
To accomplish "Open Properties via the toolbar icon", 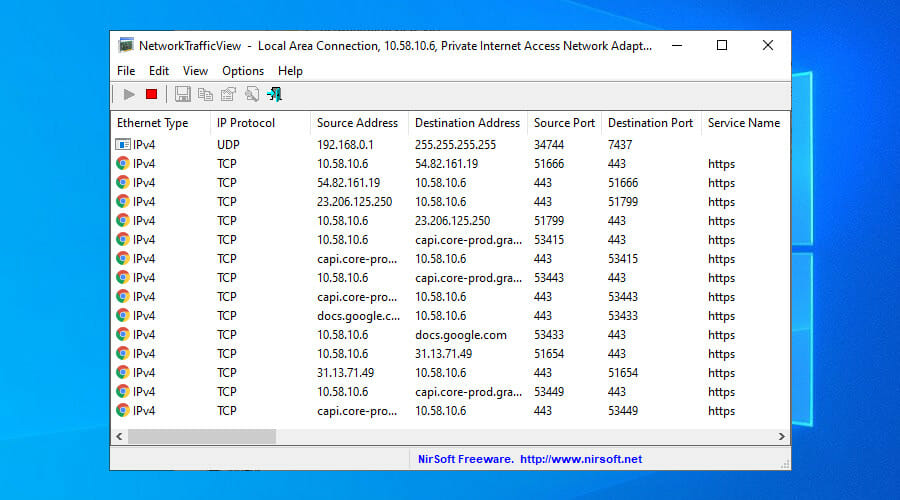I will (228, 94).
